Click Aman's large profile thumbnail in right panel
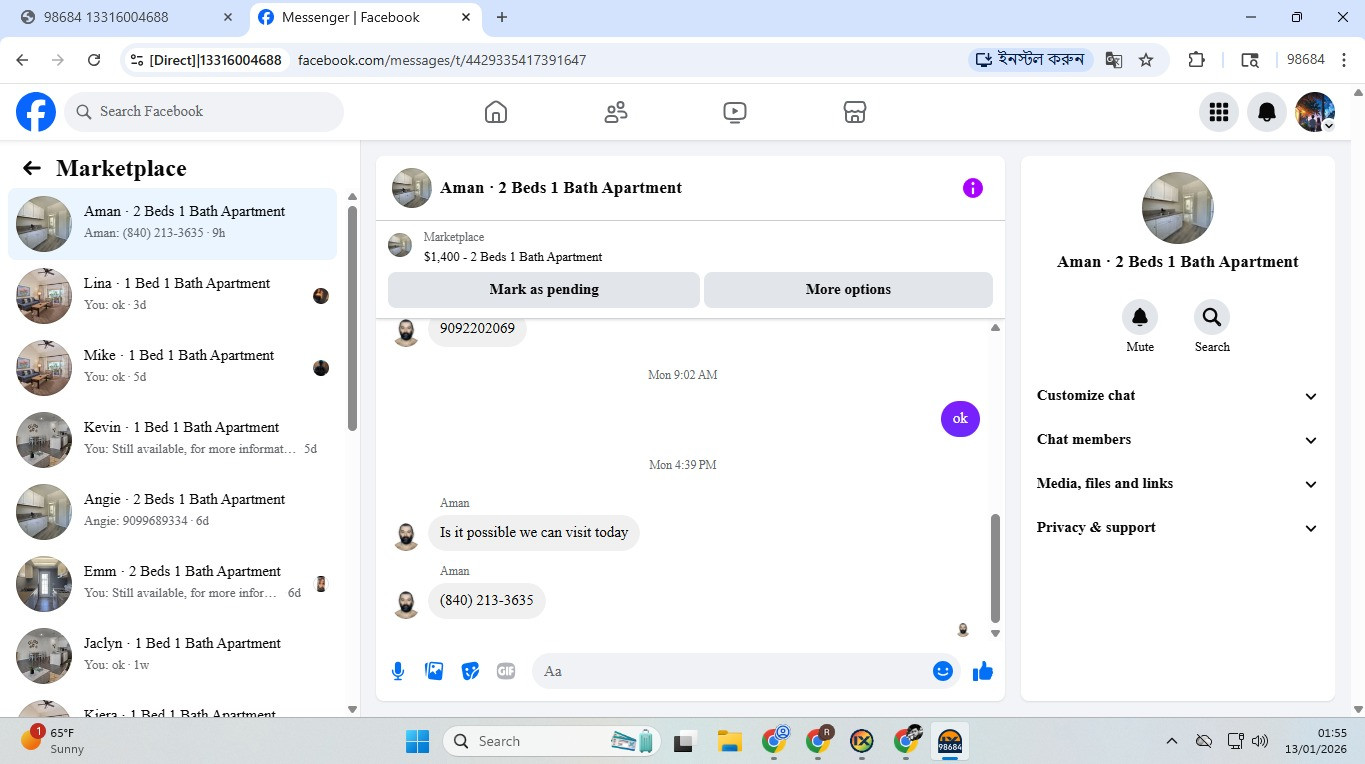Image resolution: width=1365 pixels, height=764 pixels. tap(1178, 208)
